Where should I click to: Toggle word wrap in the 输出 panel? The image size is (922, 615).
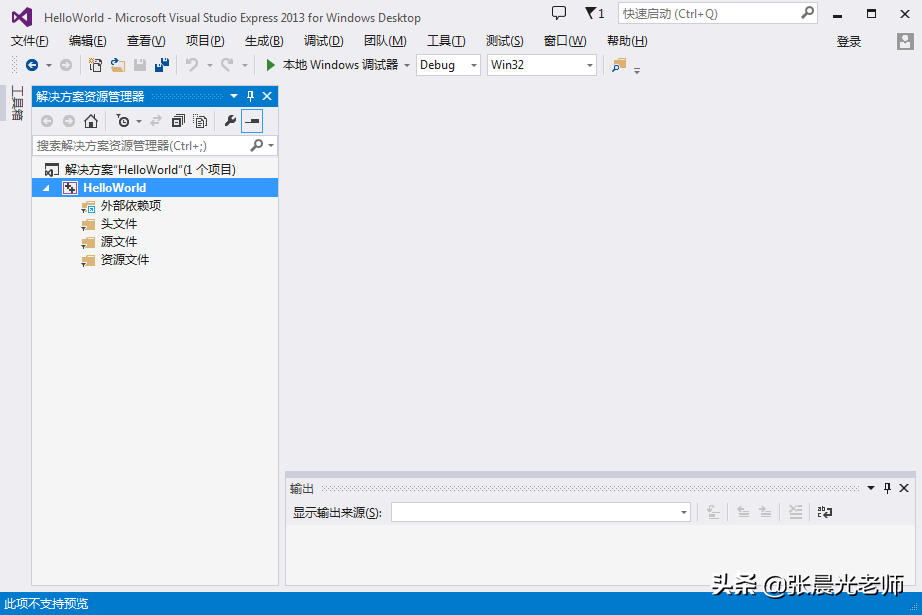[x=824, y=512]
